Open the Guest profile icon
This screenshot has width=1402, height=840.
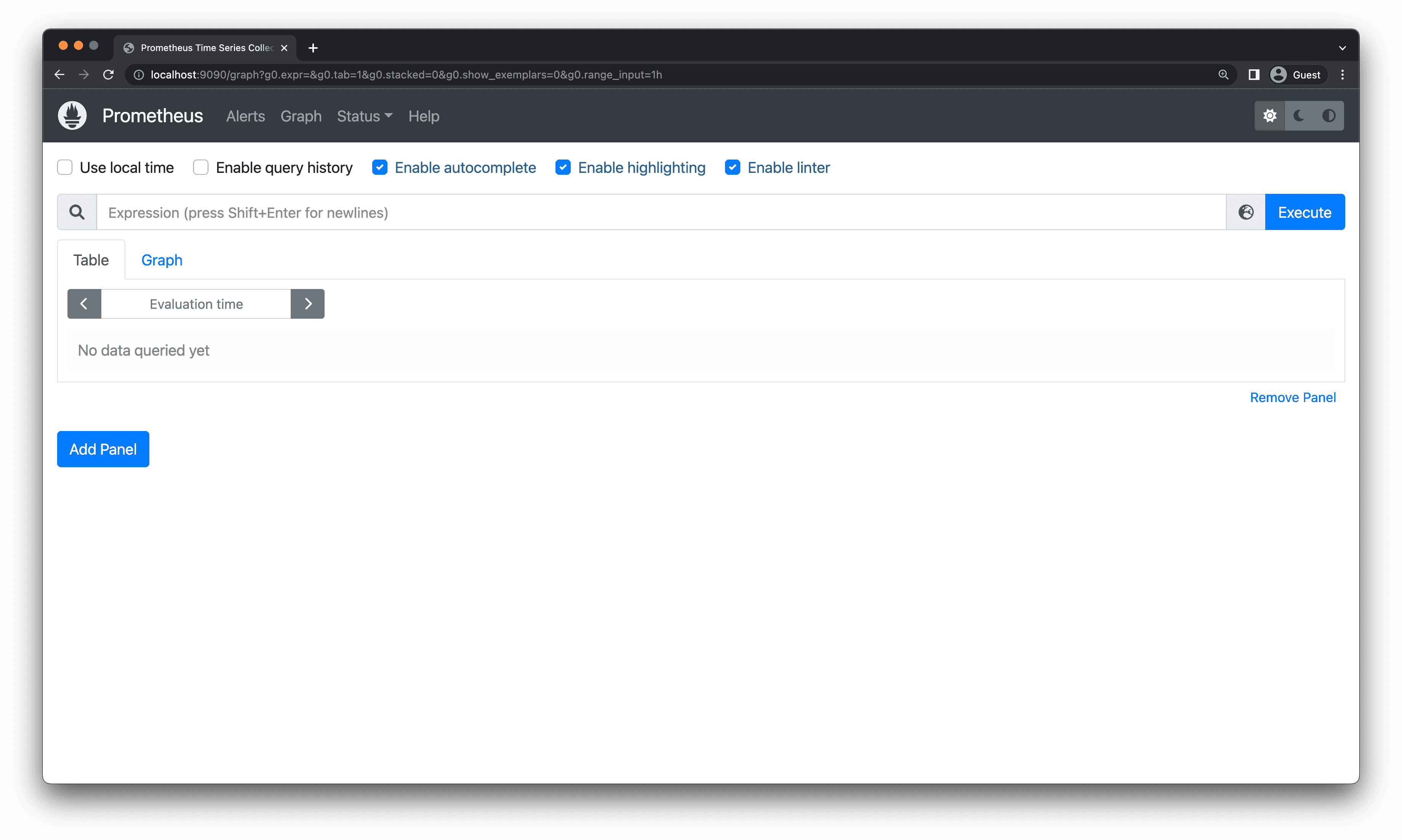1278,74
